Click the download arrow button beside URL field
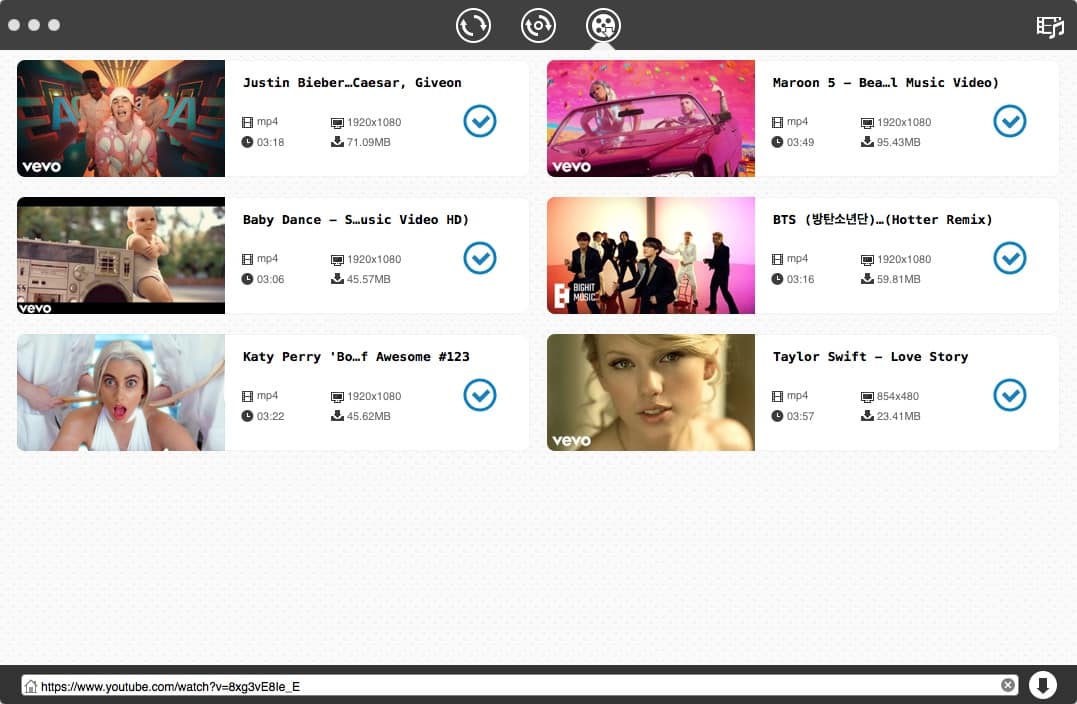Viewport: 1077px width, 704px height. (x=1042, y=685)
